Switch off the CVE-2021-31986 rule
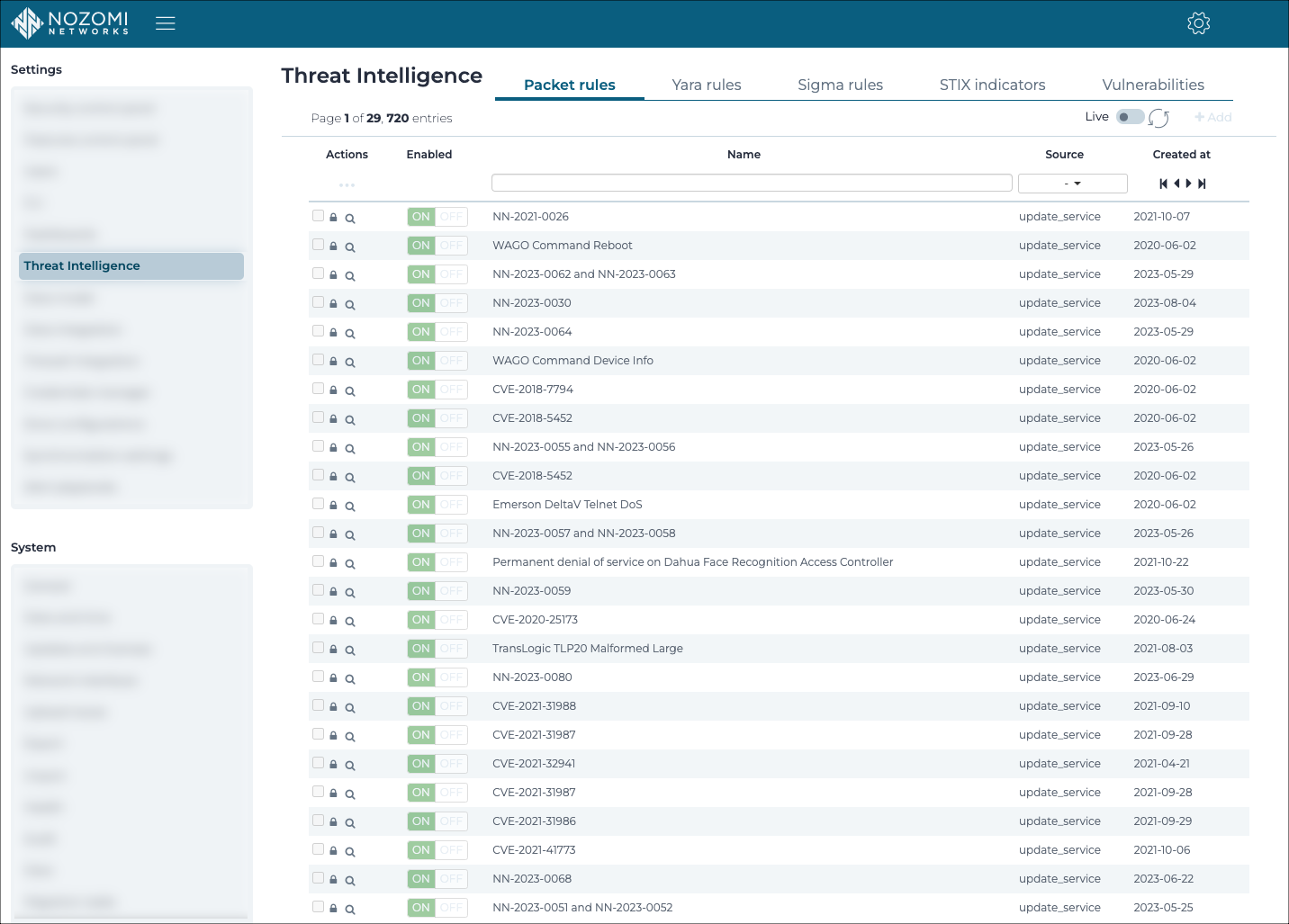This screenshot has height=924, width=1289. tap(437, 821)
